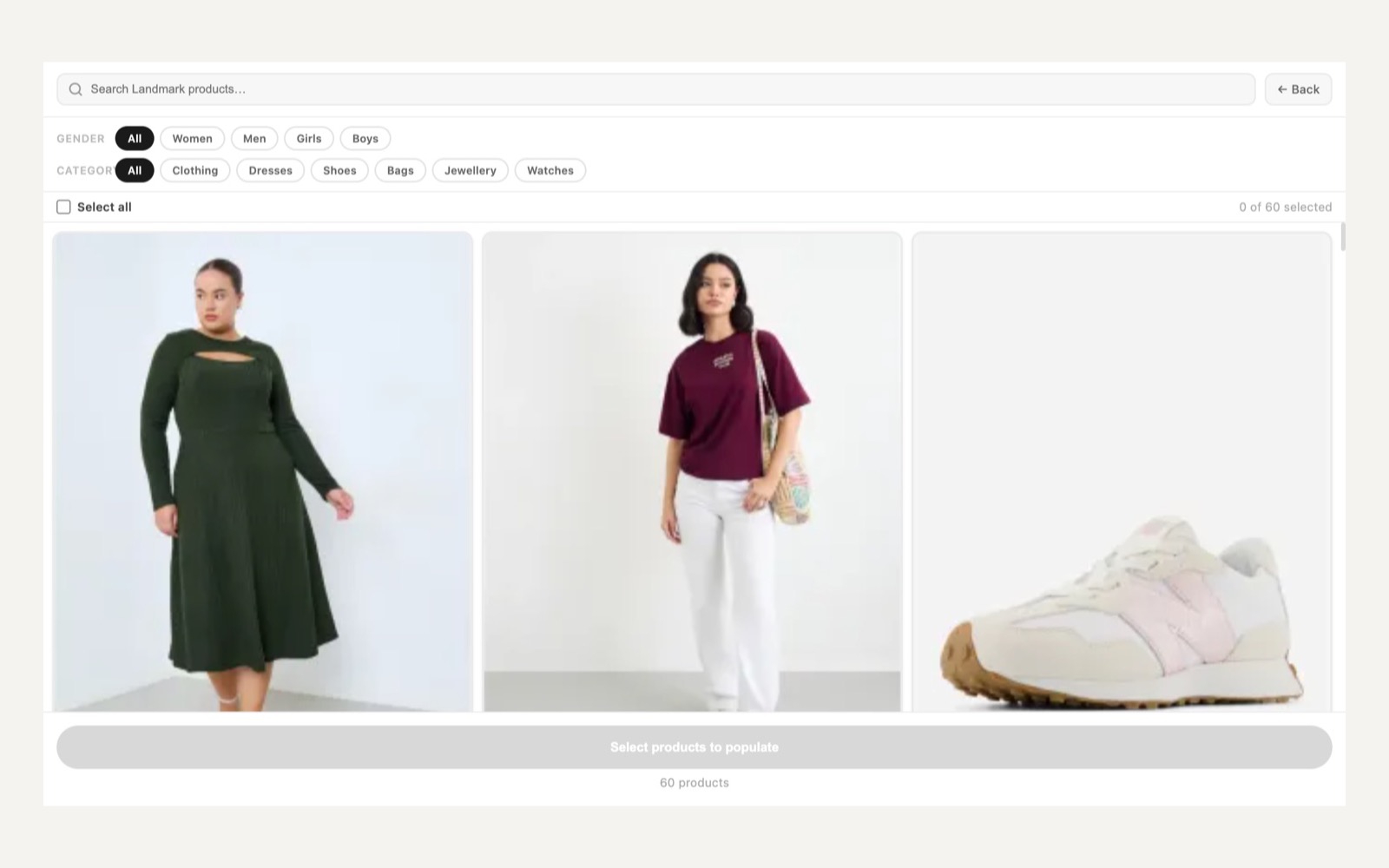
Task: Show only the Shoes category
Action: click(339, 170)
